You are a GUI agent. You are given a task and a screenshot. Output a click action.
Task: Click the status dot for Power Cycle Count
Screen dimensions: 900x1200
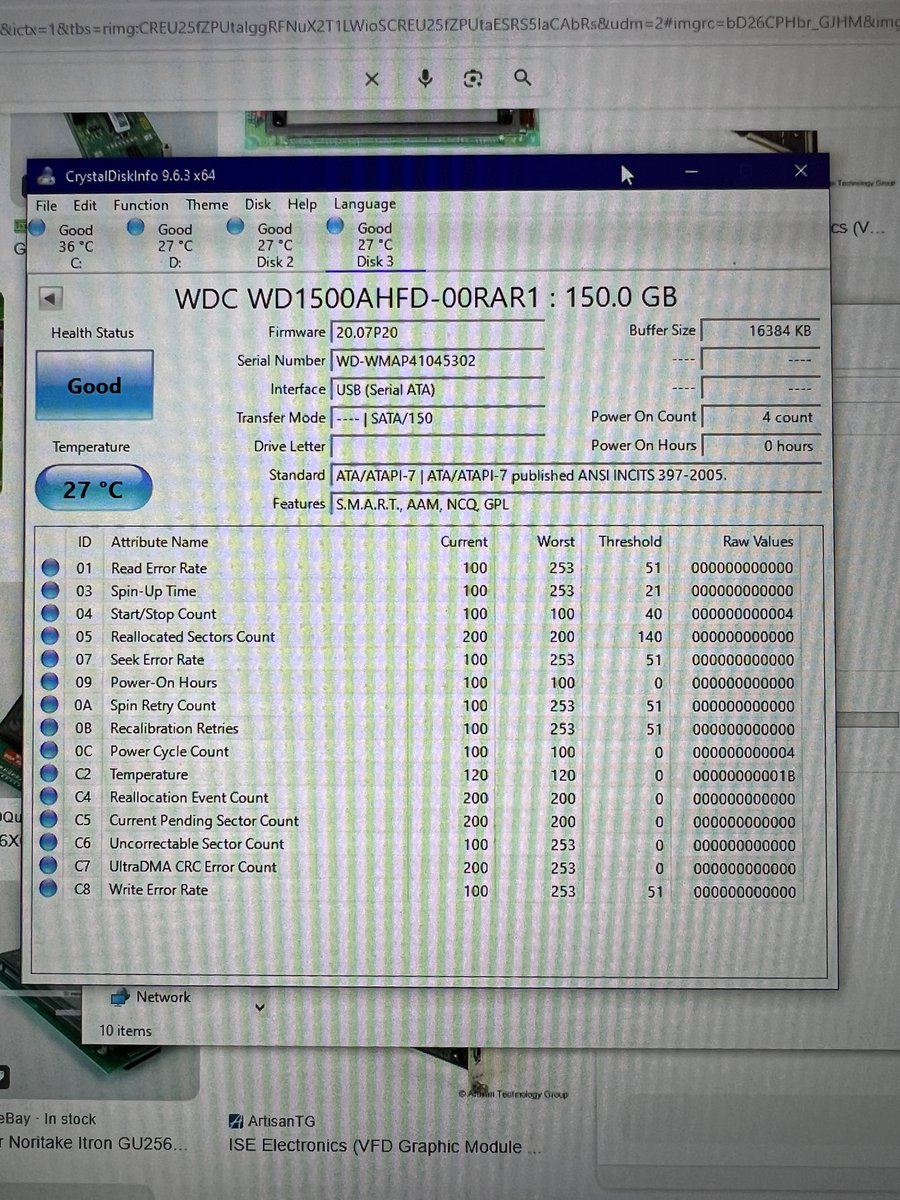49,752
